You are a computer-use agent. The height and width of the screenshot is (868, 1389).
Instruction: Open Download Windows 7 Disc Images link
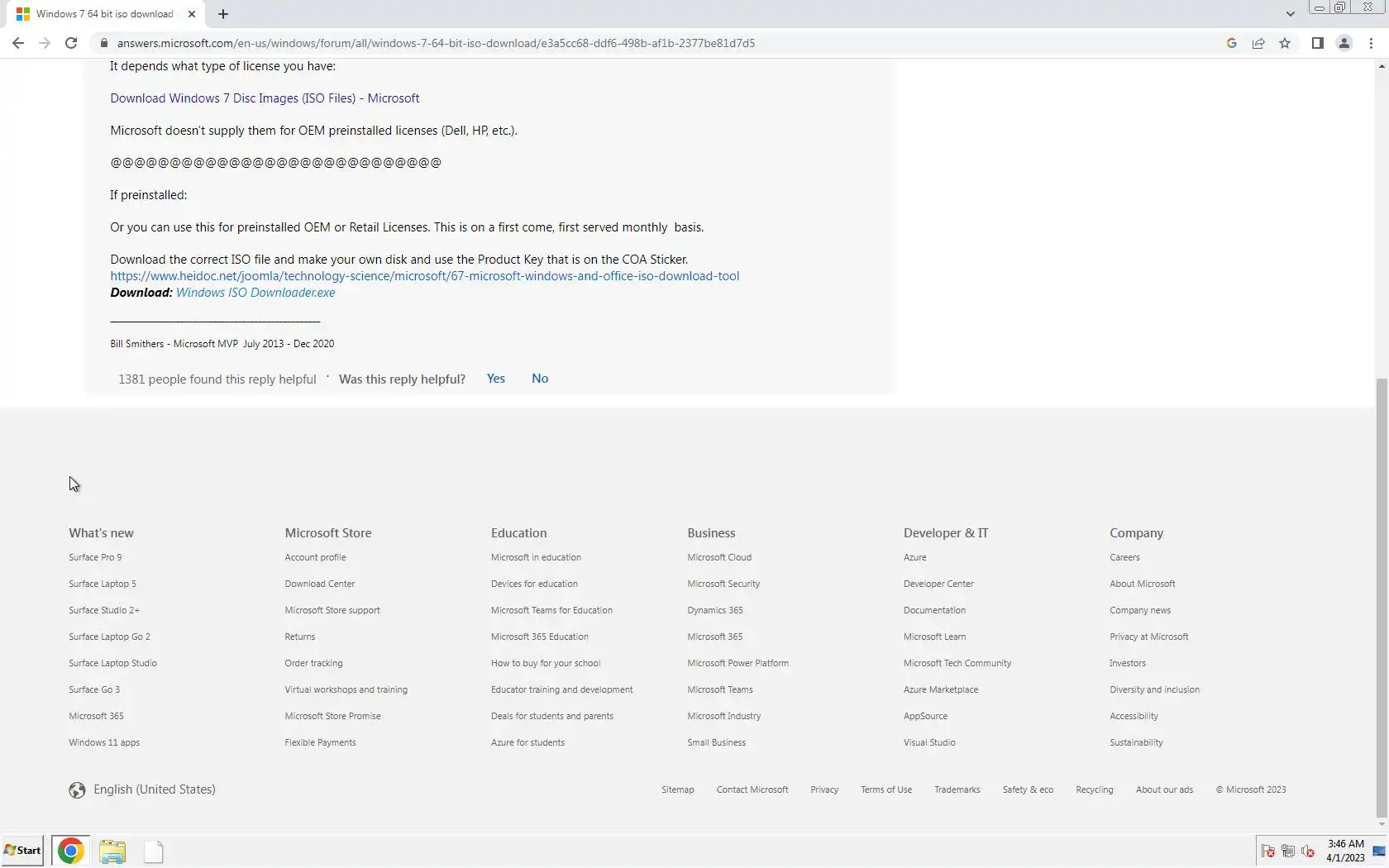coord(265,98)
